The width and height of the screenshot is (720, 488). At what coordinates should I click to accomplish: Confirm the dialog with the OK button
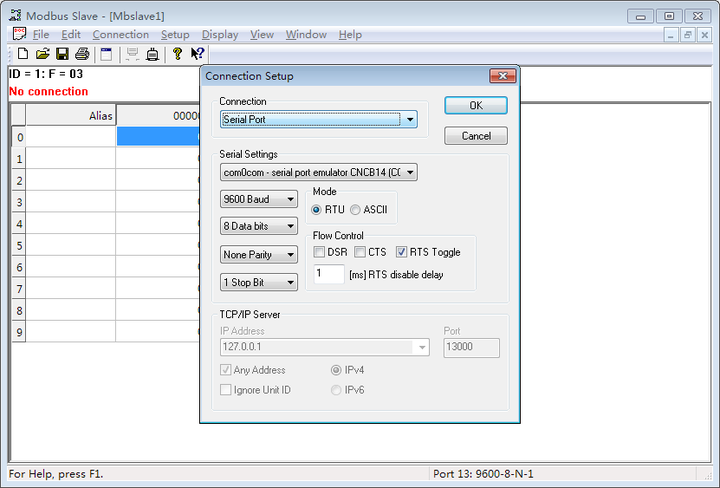tap(476, 106)
